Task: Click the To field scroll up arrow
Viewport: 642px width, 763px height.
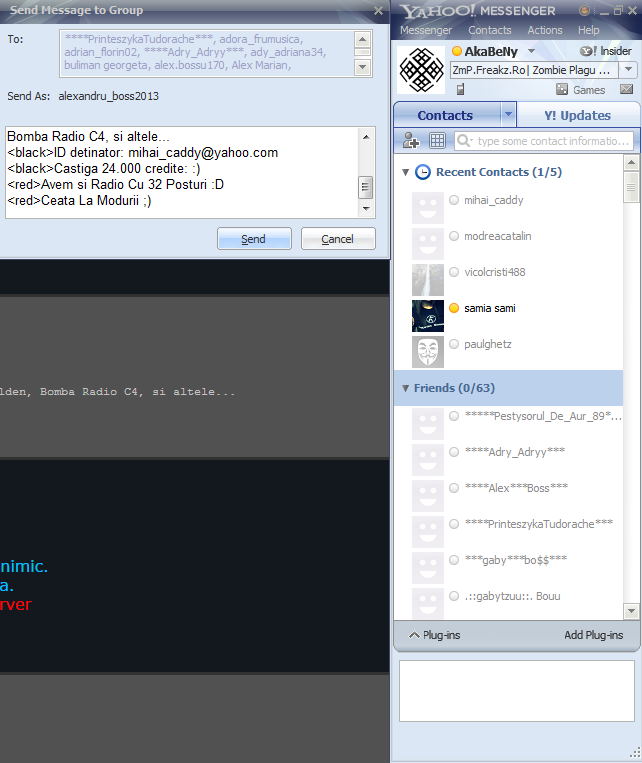Action: [x=363, y=39]
